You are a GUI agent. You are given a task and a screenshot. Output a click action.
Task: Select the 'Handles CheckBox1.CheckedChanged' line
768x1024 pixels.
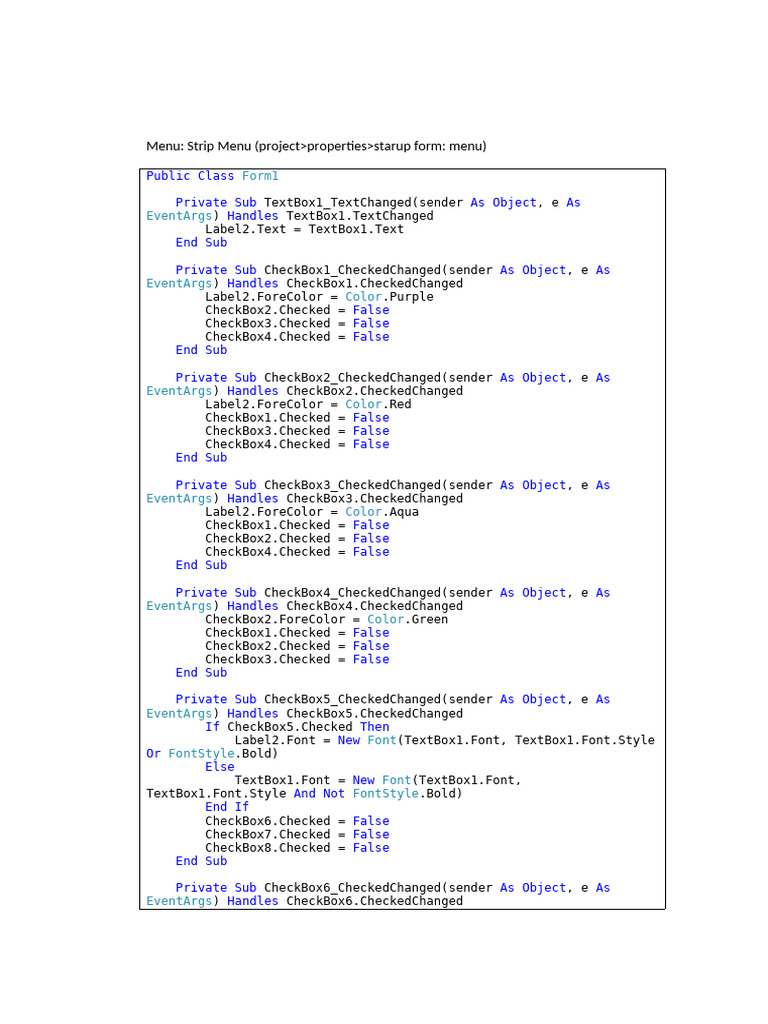[304, 283]
